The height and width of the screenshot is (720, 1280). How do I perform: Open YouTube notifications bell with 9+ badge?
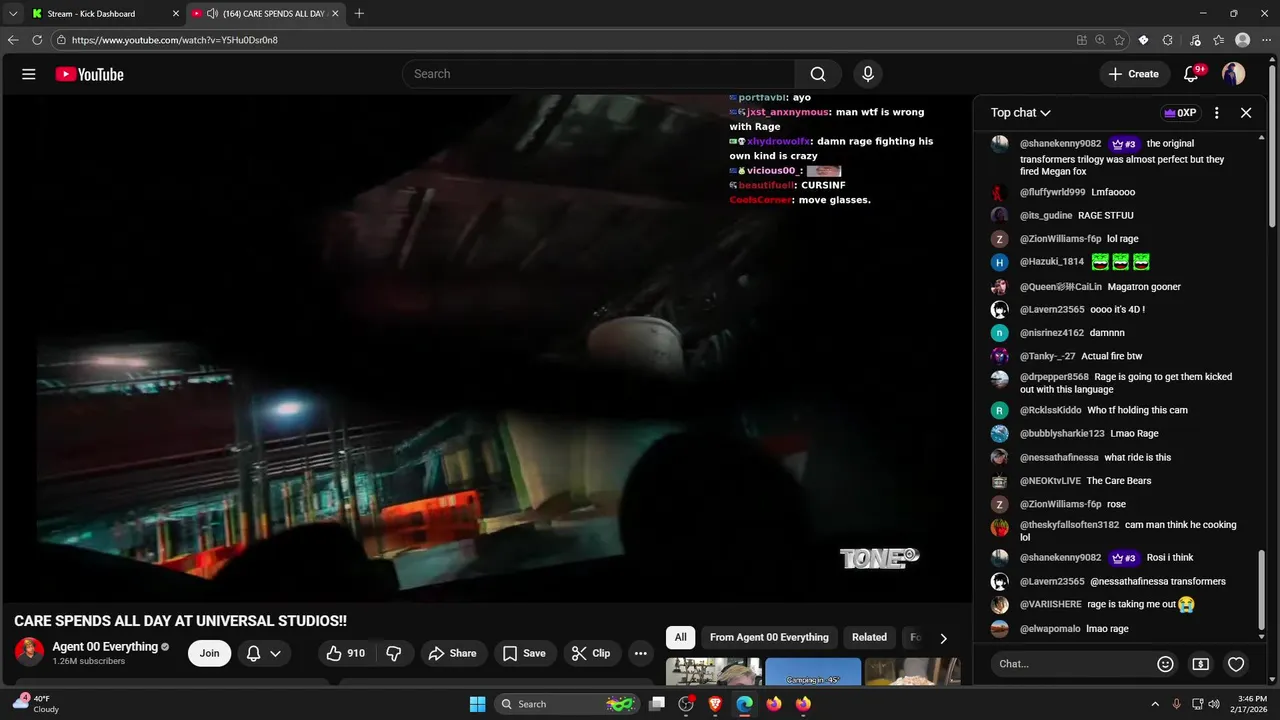1191,74
